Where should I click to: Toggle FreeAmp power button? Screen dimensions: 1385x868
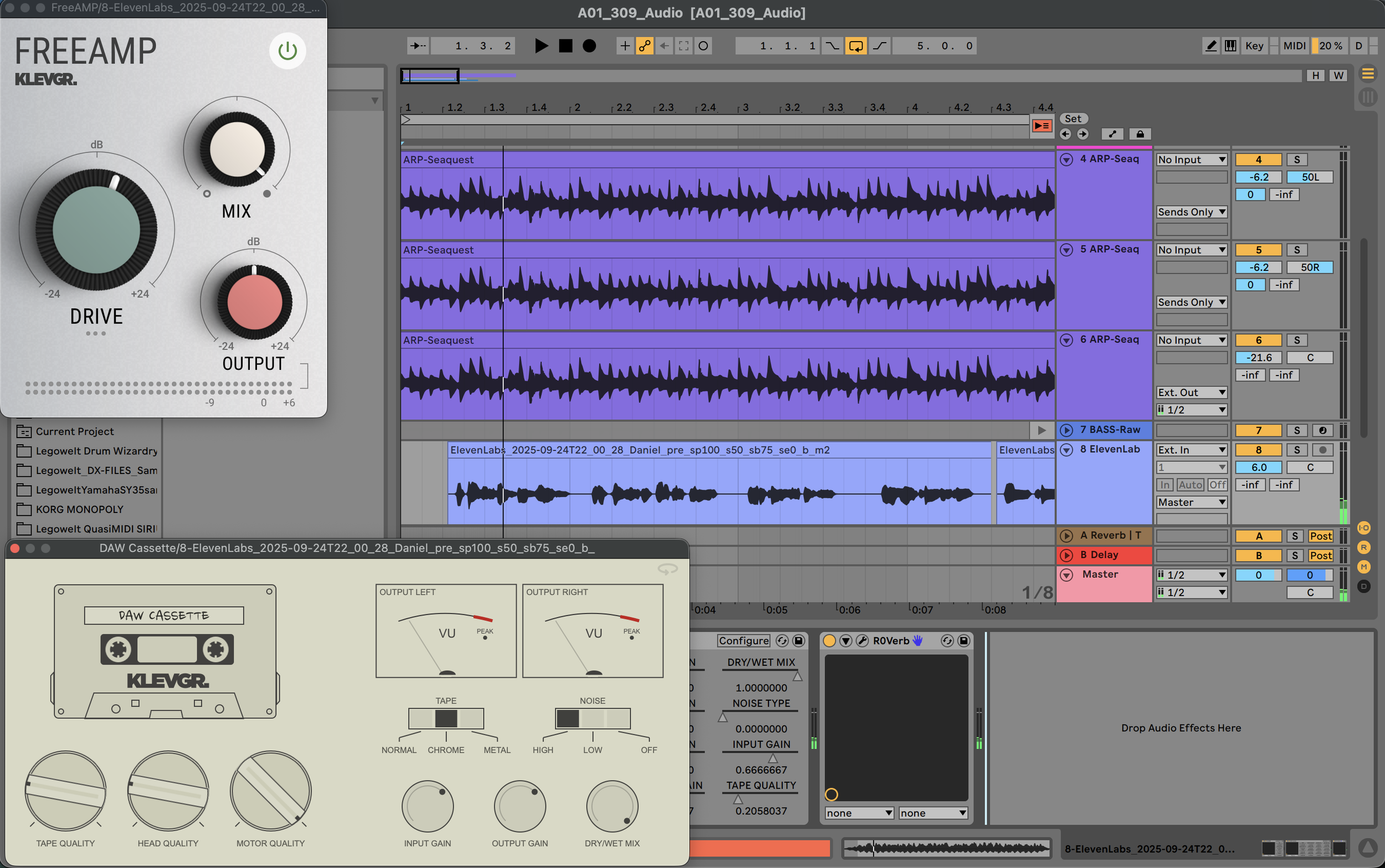(287, 51)
